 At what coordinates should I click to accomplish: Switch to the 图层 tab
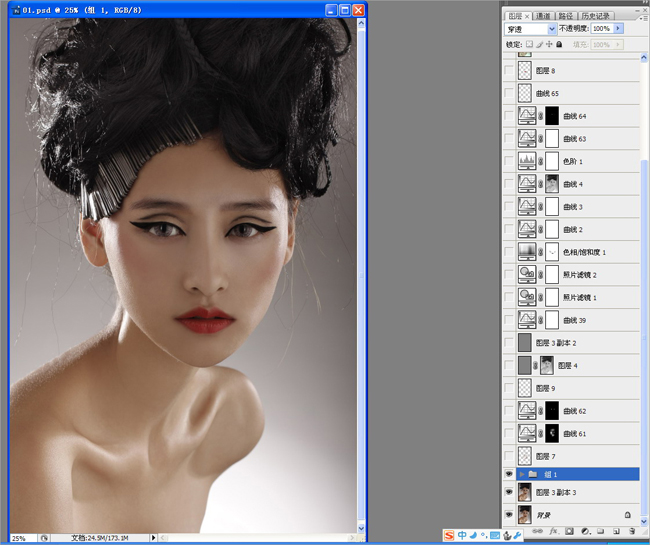pyautogui.click(x=515, y=16)
